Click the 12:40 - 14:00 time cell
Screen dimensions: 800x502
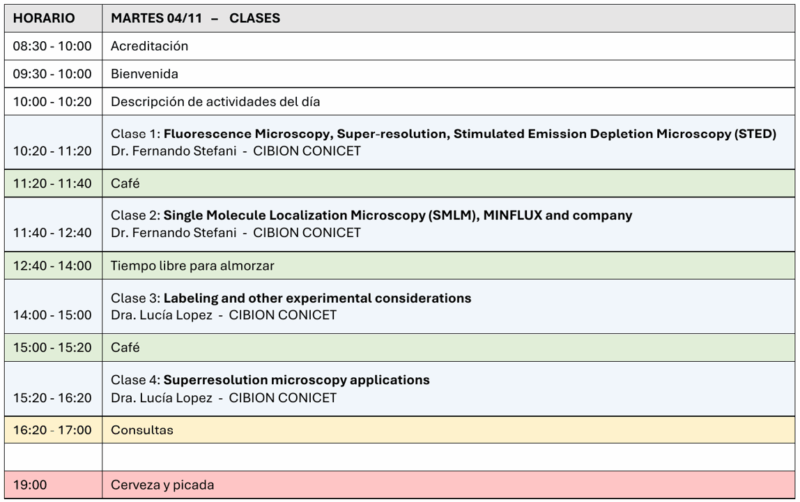52,266
